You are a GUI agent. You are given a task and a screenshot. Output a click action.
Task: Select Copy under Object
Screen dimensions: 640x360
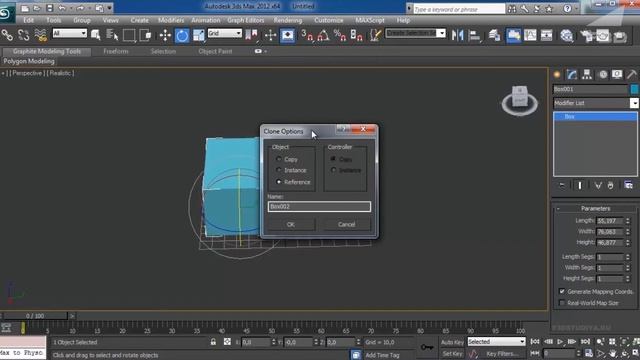click(279, 159)
